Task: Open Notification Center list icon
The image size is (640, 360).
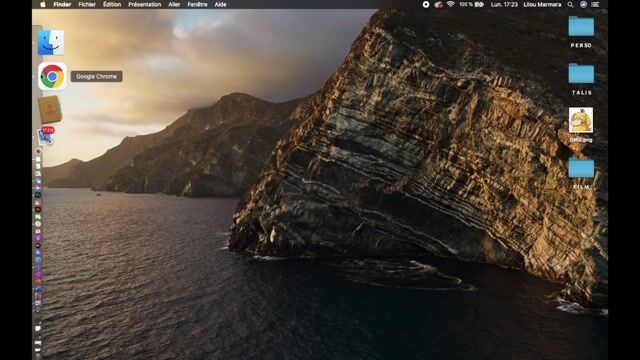Action: (596, 4)
